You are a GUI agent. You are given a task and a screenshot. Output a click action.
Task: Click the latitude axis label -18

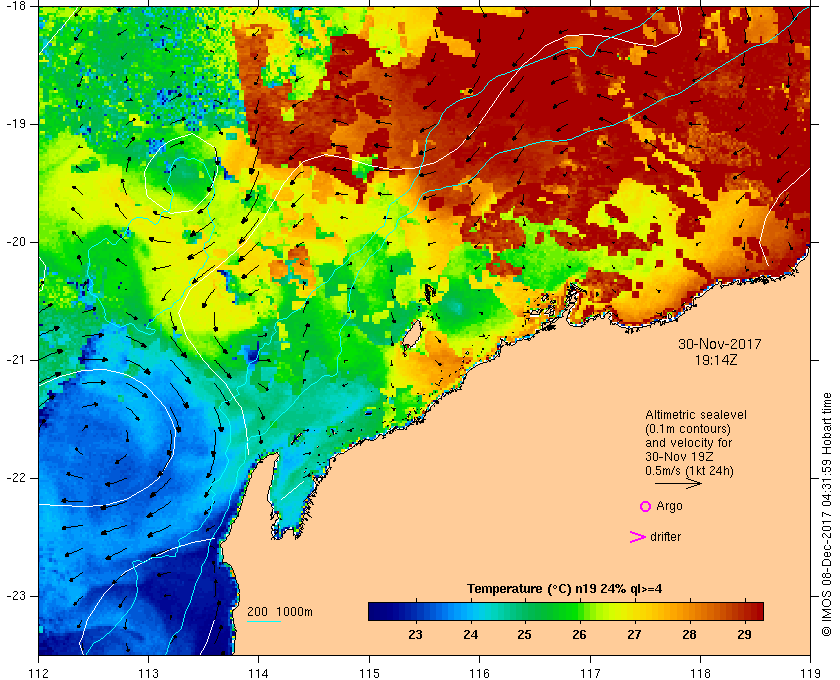(x=16, y=6)
